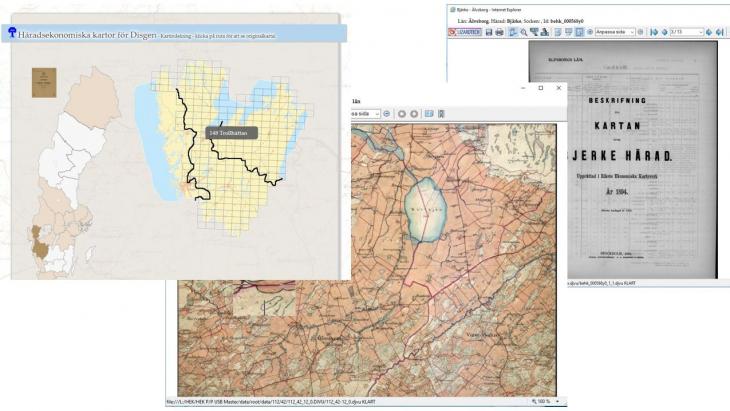The height and width of the screenshot is (411, 730).
Task: Print the Bjärke document
Action: click(x=500, y=32)
